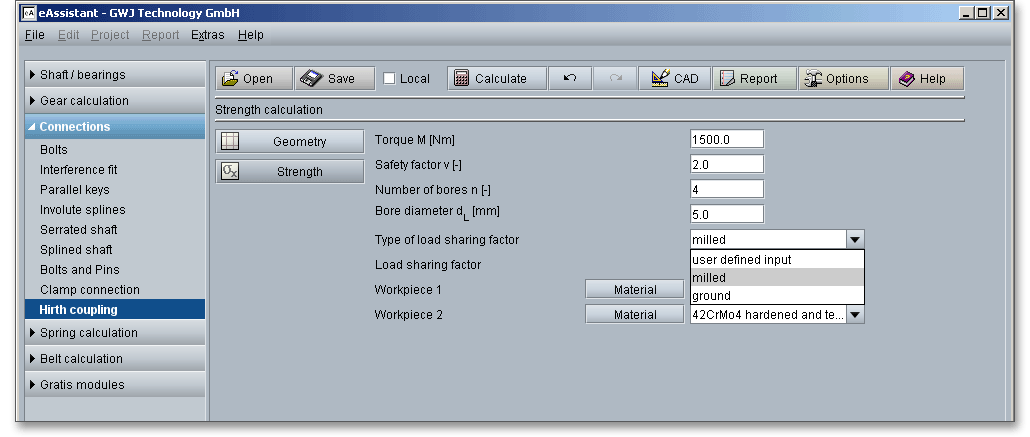Click the Save disk toolbar icon
This screenshot has height=437, width=1030.
tap(311, 79)
